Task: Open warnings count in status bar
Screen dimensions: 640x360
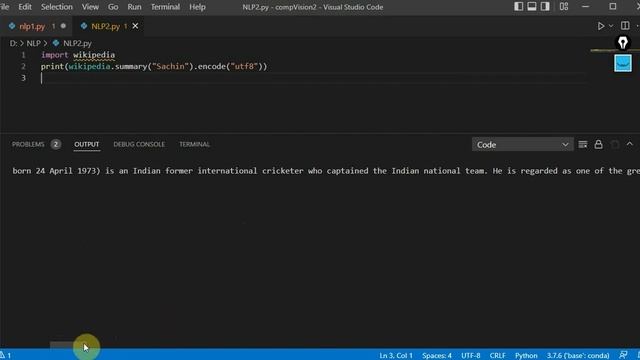Action: 6,356
